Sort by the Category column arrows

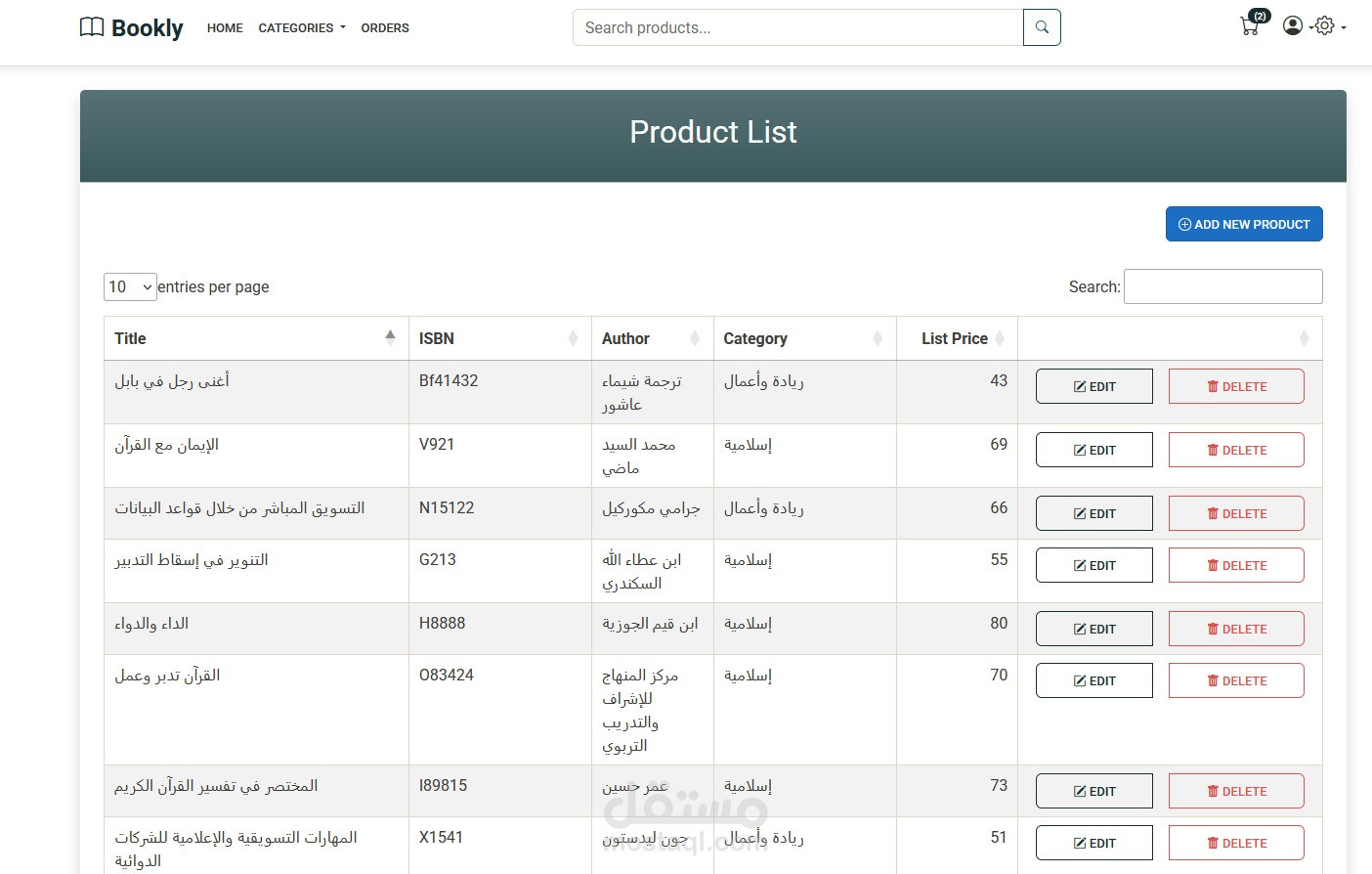pyautogui.click(x=878, y=338)
